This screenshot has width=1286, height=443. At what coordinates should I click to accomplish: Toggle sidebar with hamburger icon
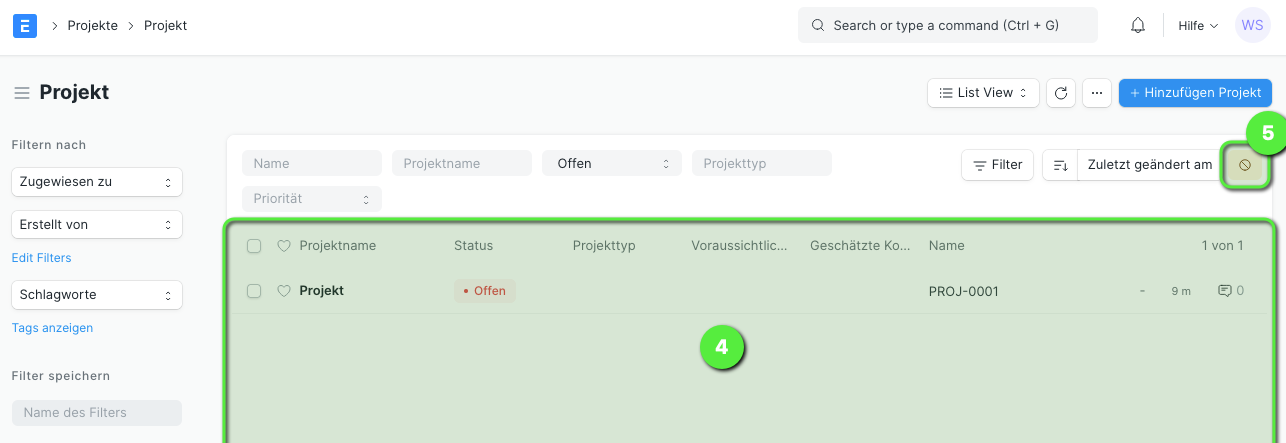pos(21,93)
